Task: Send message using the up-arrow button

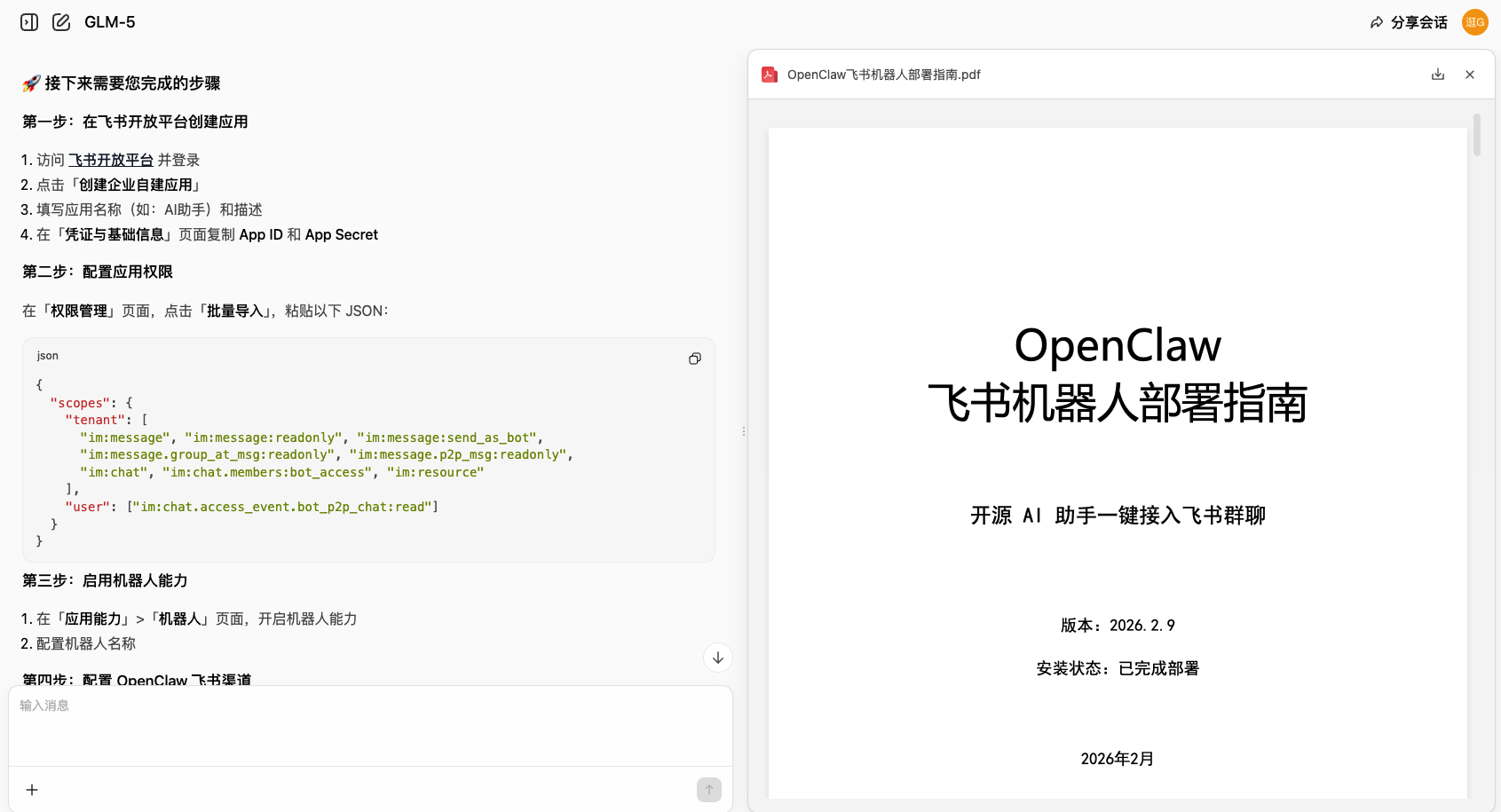Action: [708, 789]
